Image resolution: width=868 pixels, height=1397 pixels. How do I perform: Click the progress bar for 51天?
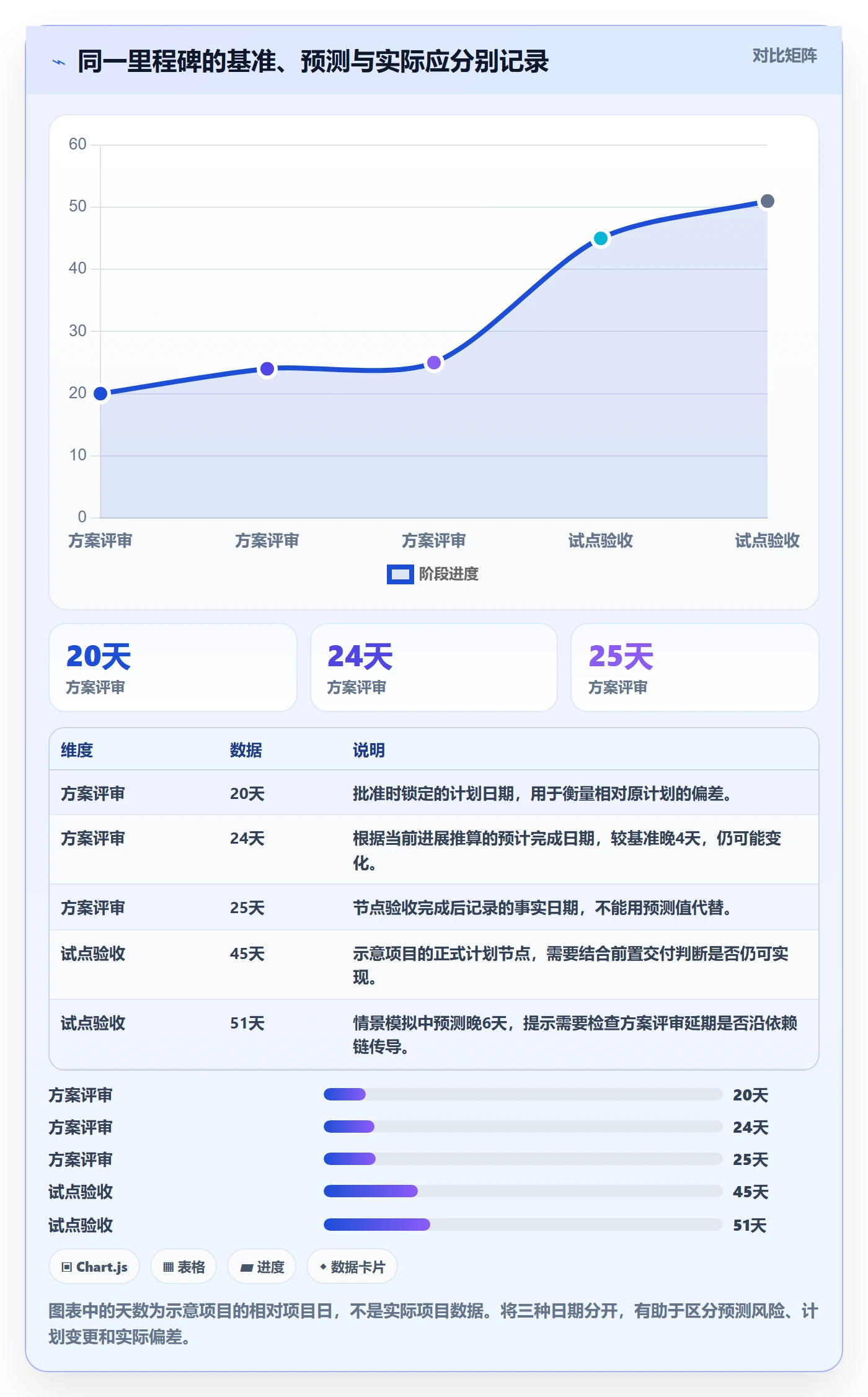[x=523, y=1225]
